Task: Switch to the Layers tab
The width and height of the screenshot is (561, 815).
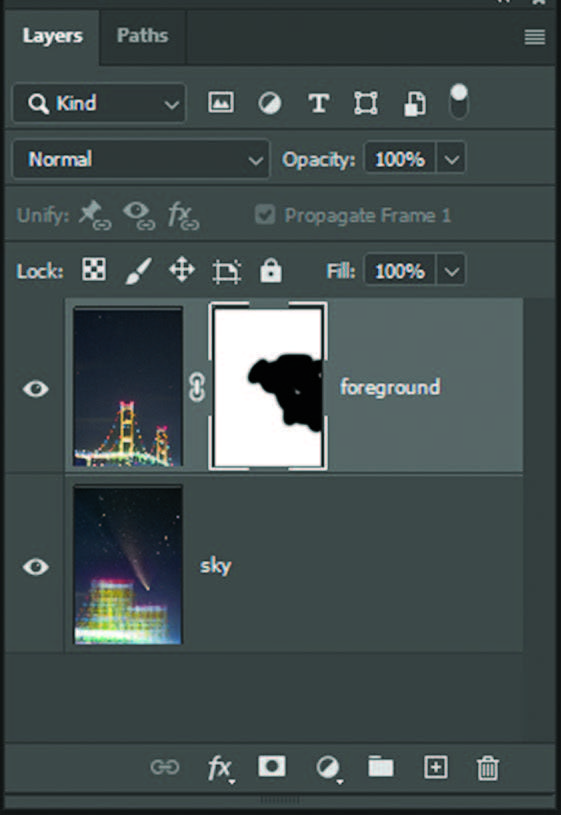Action: pyautogui.click(x=52, y=36)
